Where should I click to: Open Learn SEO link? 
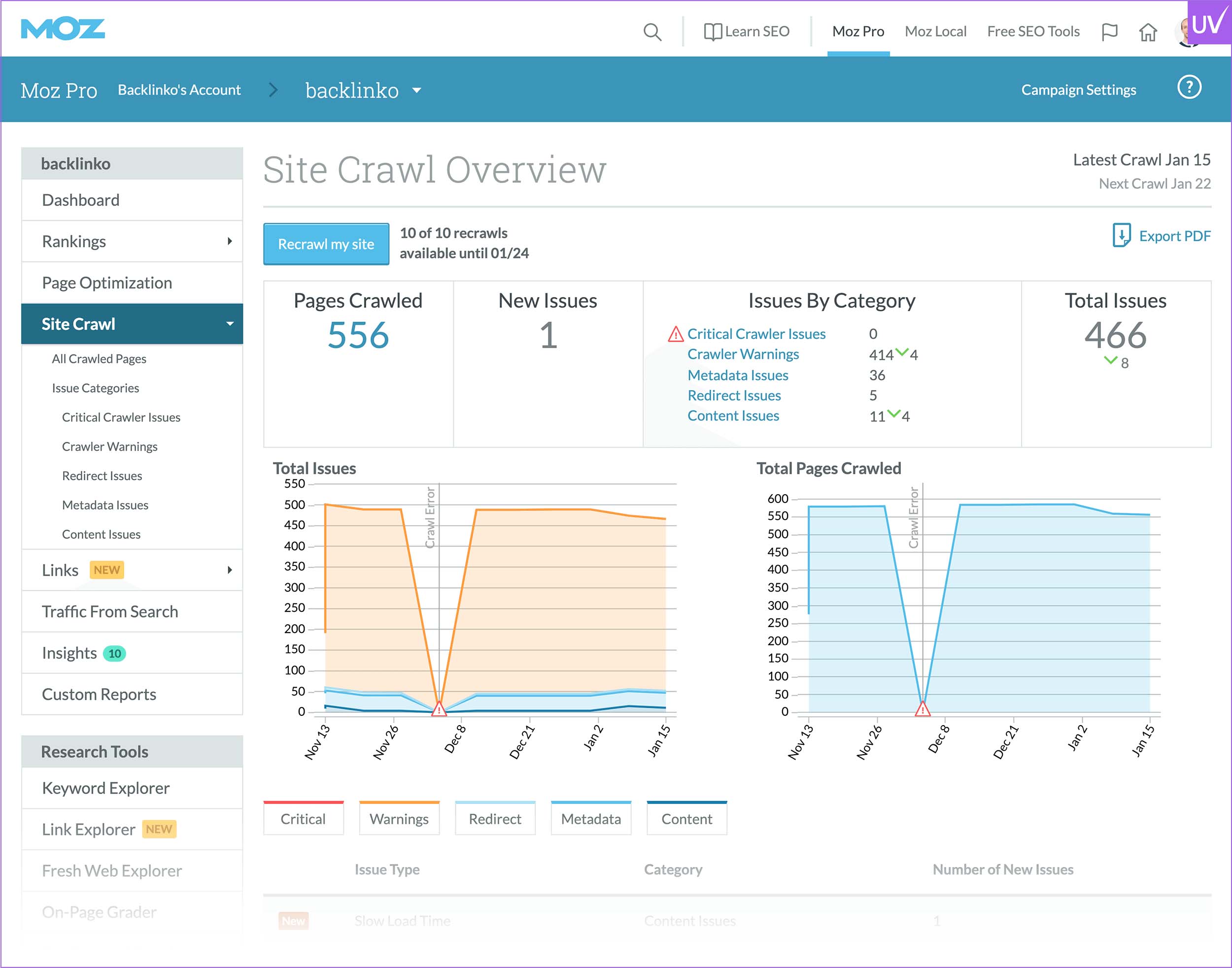[757, 32]
